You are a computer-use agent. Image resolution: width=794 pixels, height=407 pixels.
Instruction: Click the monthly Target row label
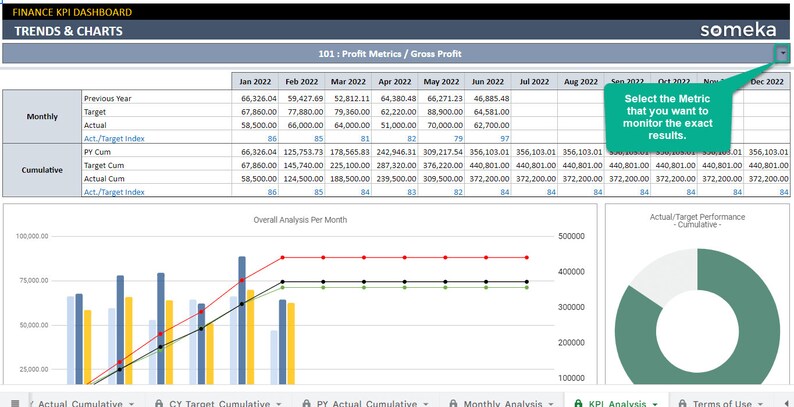95,111
